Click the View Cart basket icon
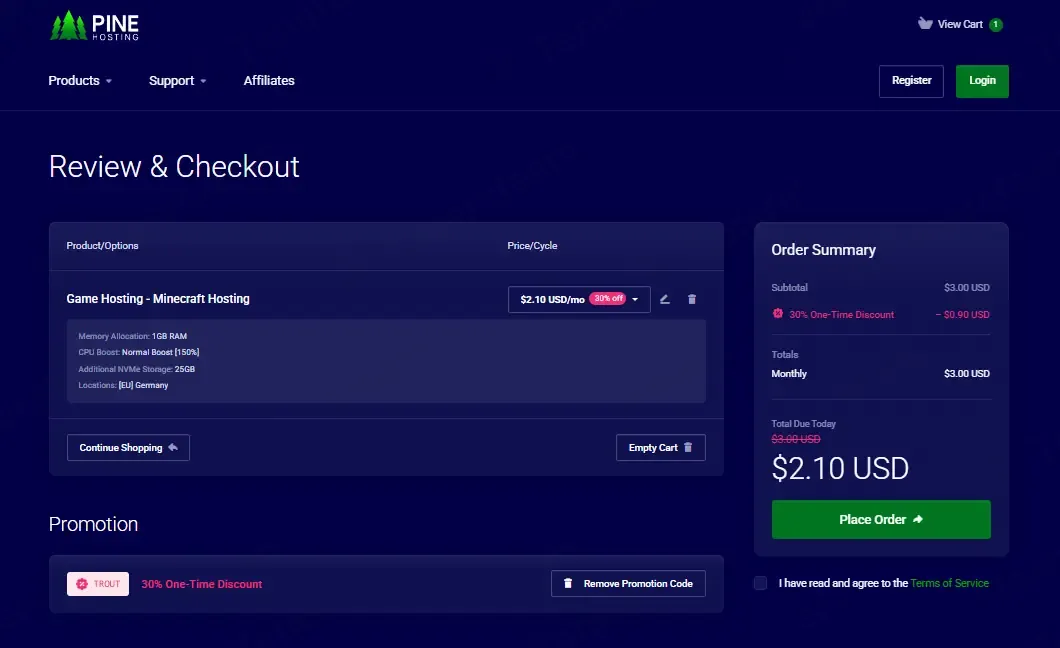The image size is (1060, 648). tap(925, 24)
